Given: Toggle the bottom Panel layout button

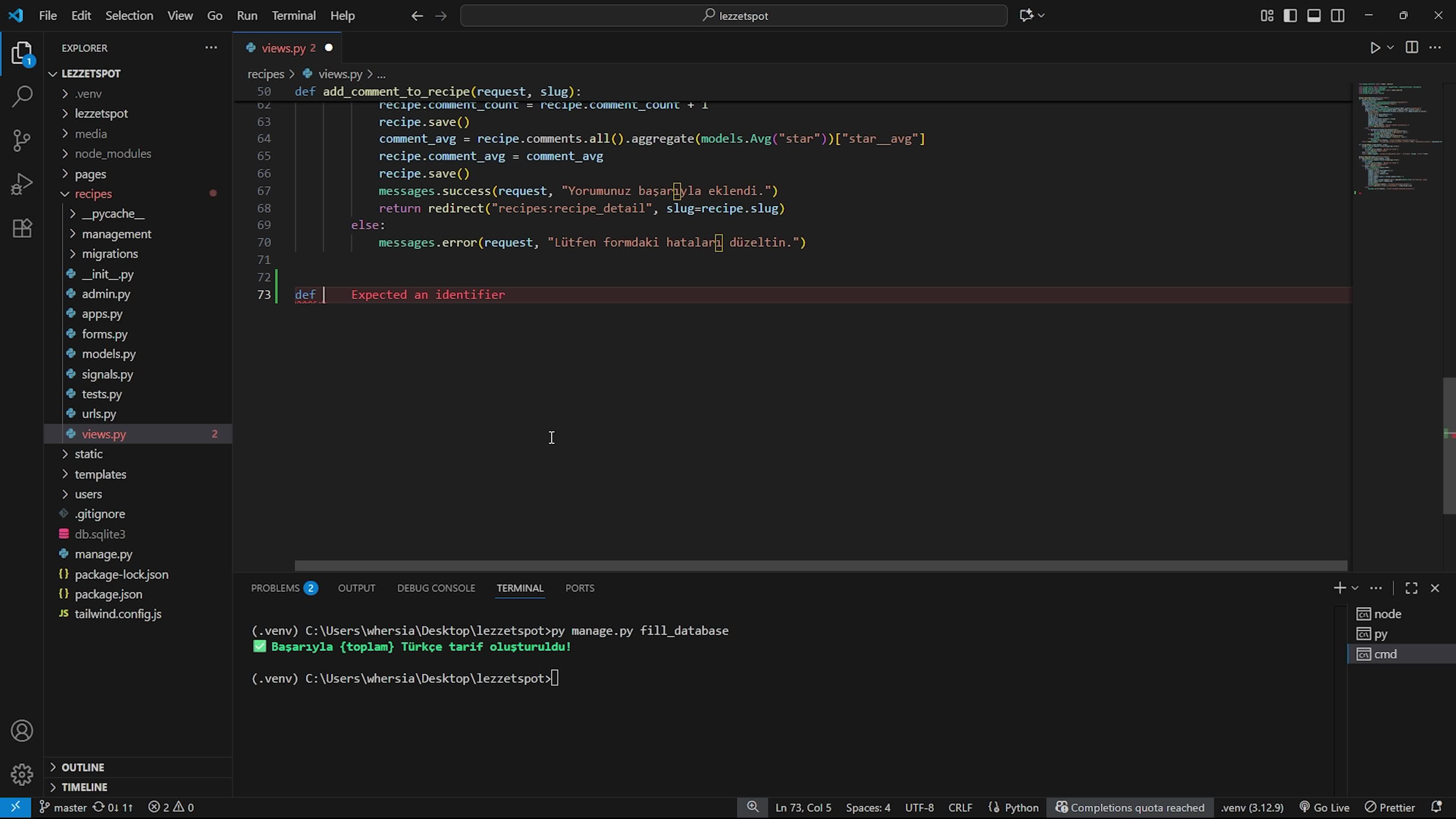Looking at the screenshot, I should (1313, 16).
